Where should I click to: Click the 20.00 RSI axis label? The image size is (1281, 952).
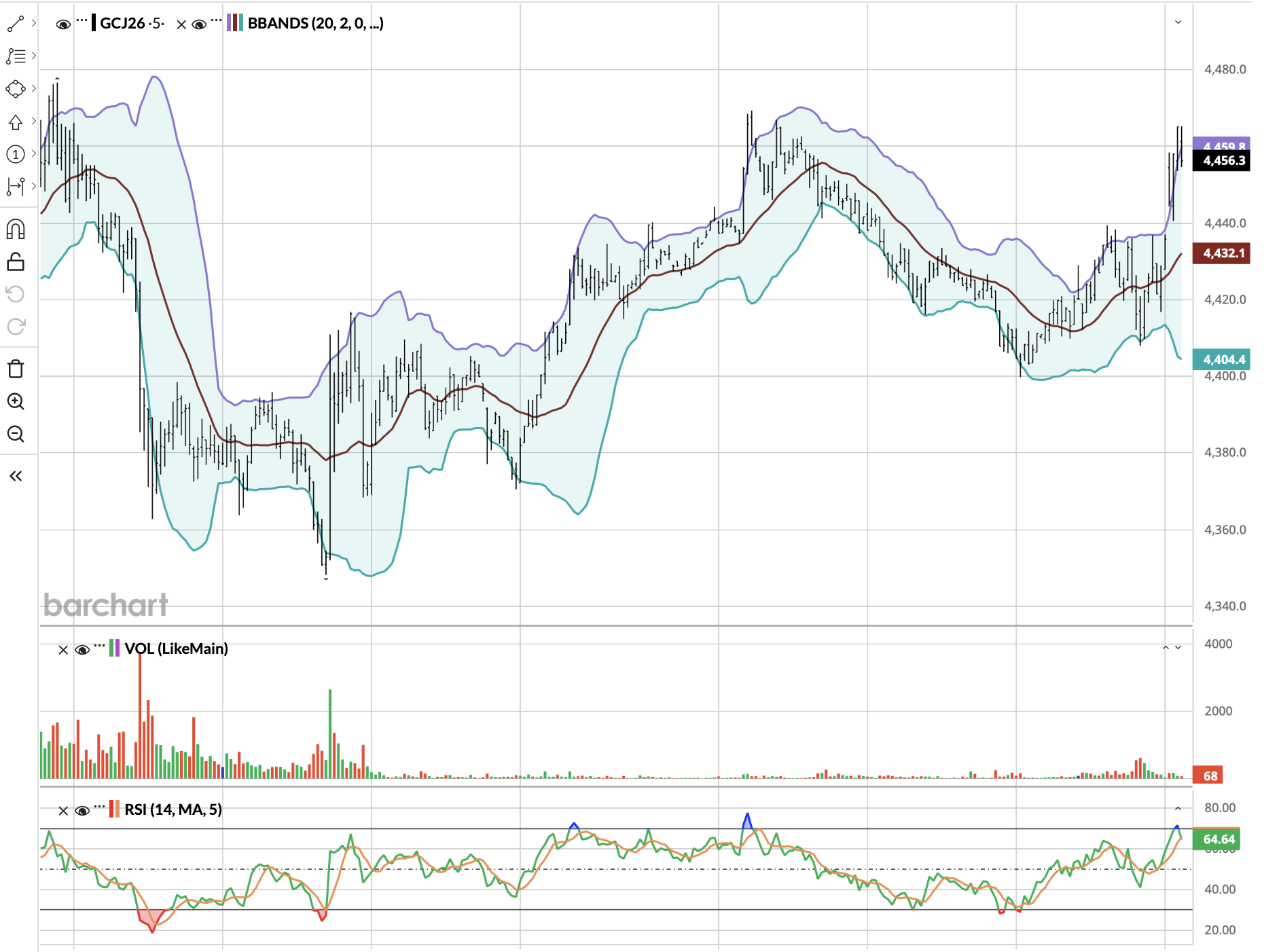pyautogui.click(x=1220, y=930)
